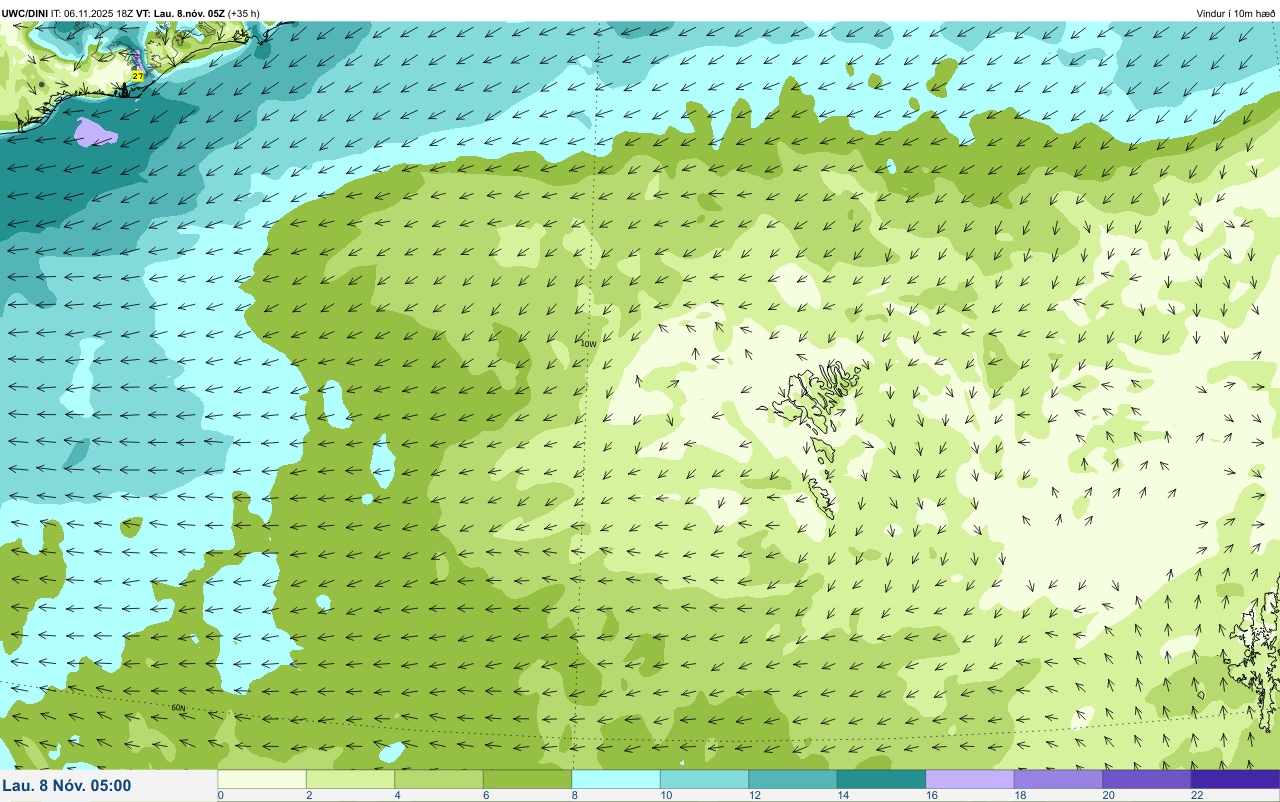Select the medium green 4–6 legend swatch

tap(439, 779)
